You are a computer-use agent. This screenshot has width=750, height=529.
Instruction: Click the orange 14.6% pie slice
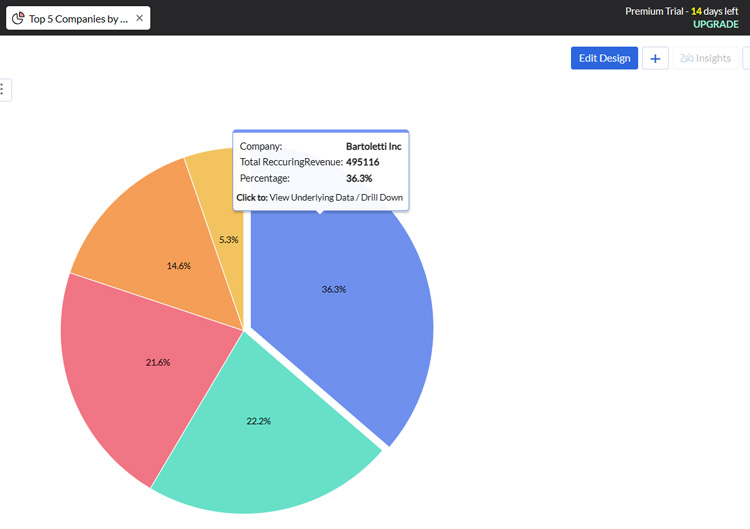158,244
